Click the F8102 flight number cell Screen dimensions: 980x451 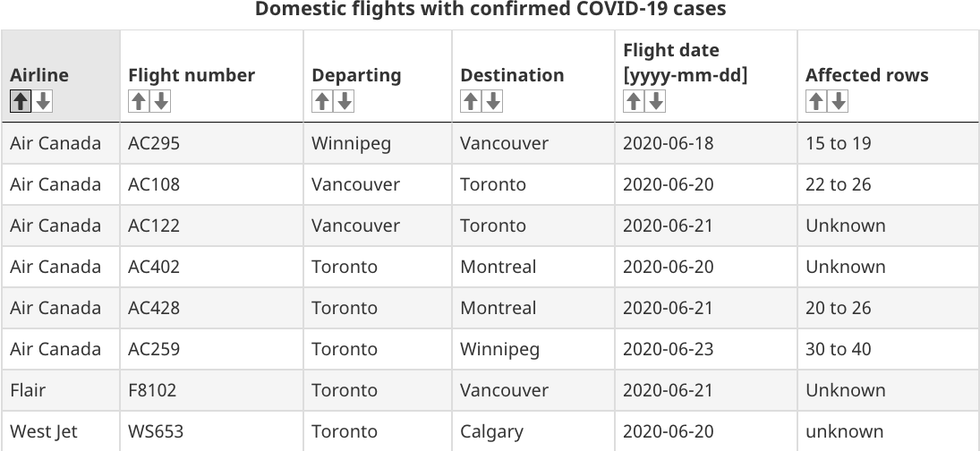[152, 390]
